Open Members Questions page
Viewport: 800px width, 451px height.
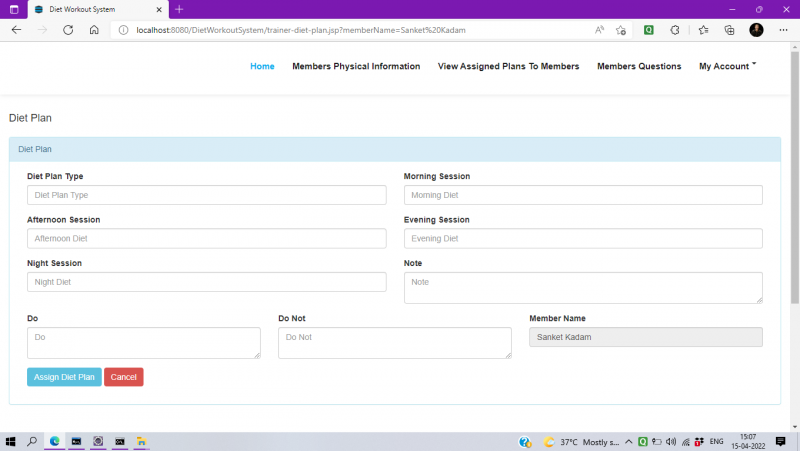639,66
